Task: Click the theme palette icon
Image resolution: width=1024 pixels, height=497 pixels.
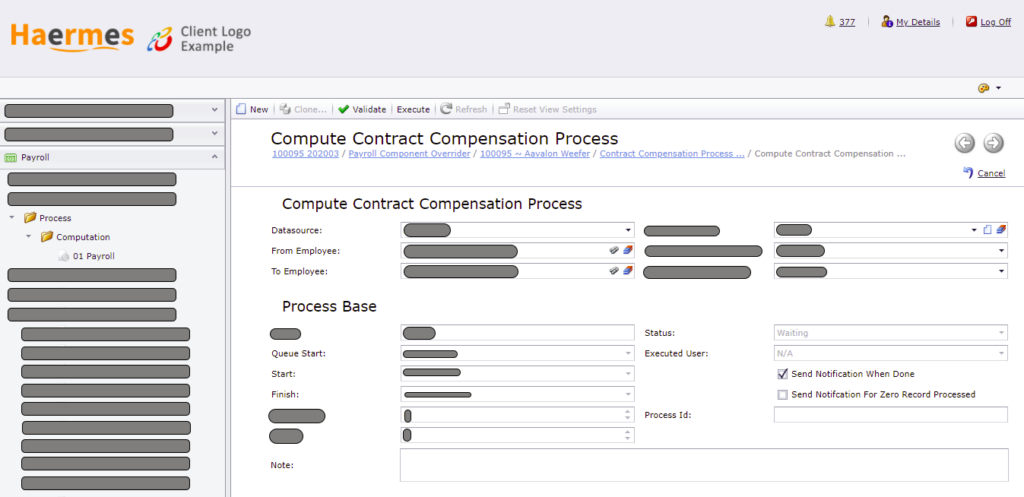Action: (984, 88)
